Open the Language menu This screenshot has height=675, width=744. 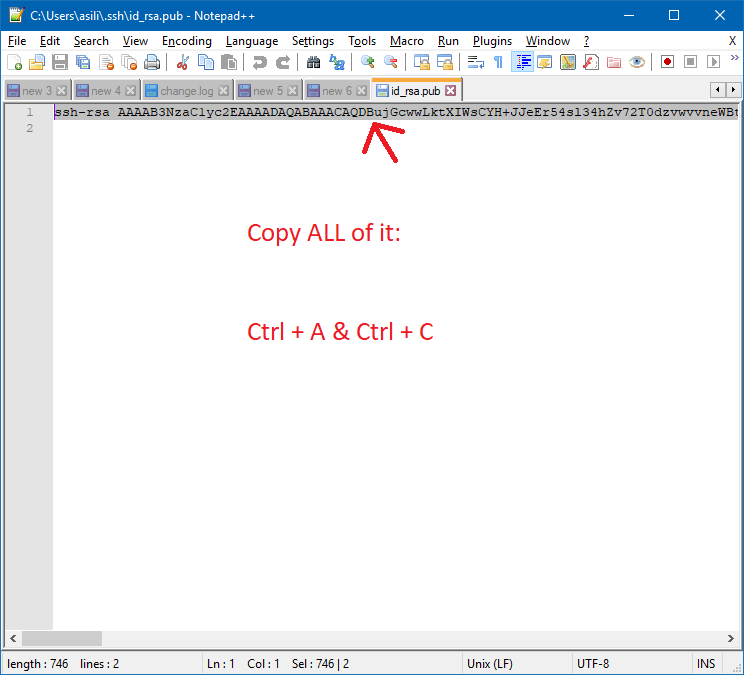tap(252, 41)
